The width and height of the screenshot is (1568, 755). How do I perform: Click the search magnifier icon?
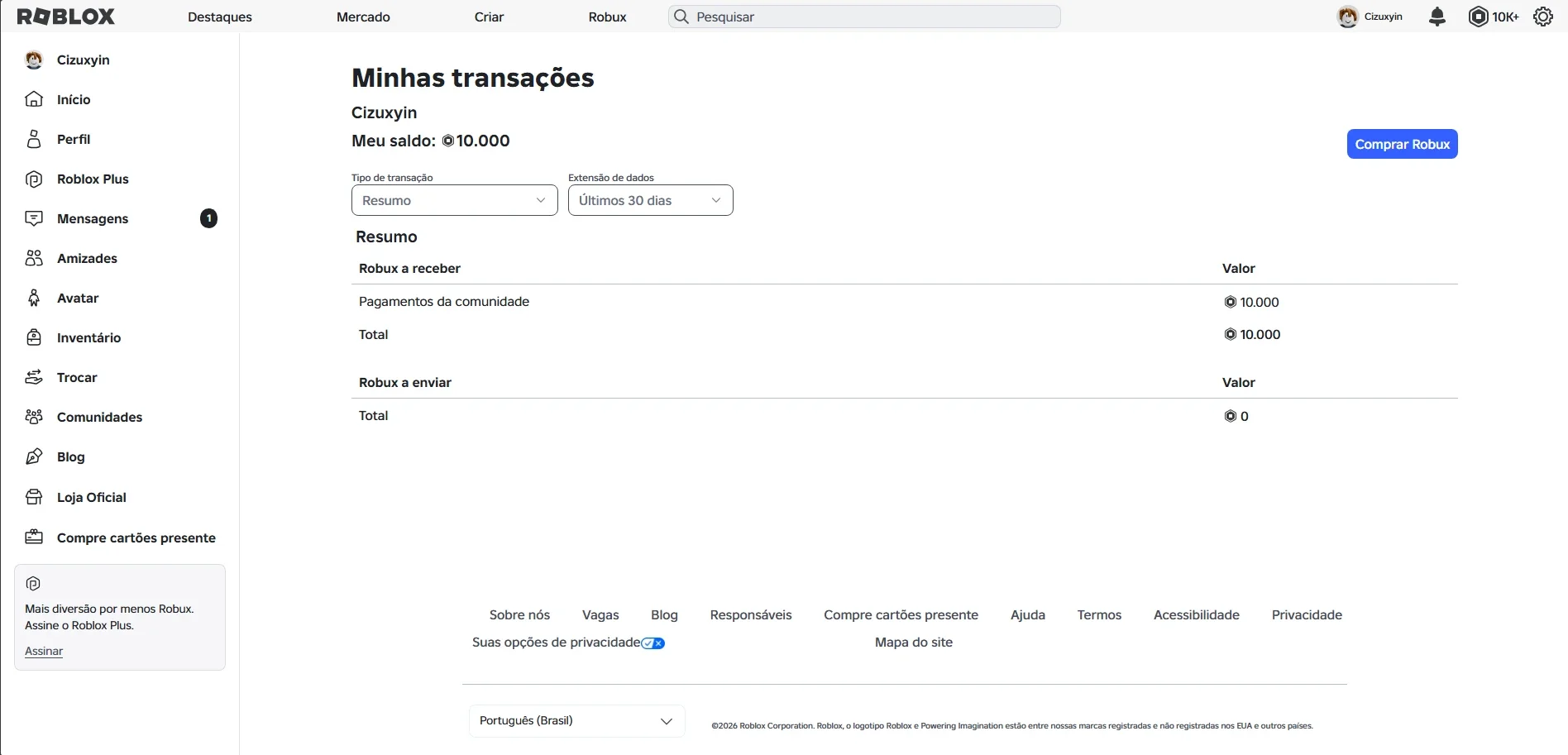(681, 17)
